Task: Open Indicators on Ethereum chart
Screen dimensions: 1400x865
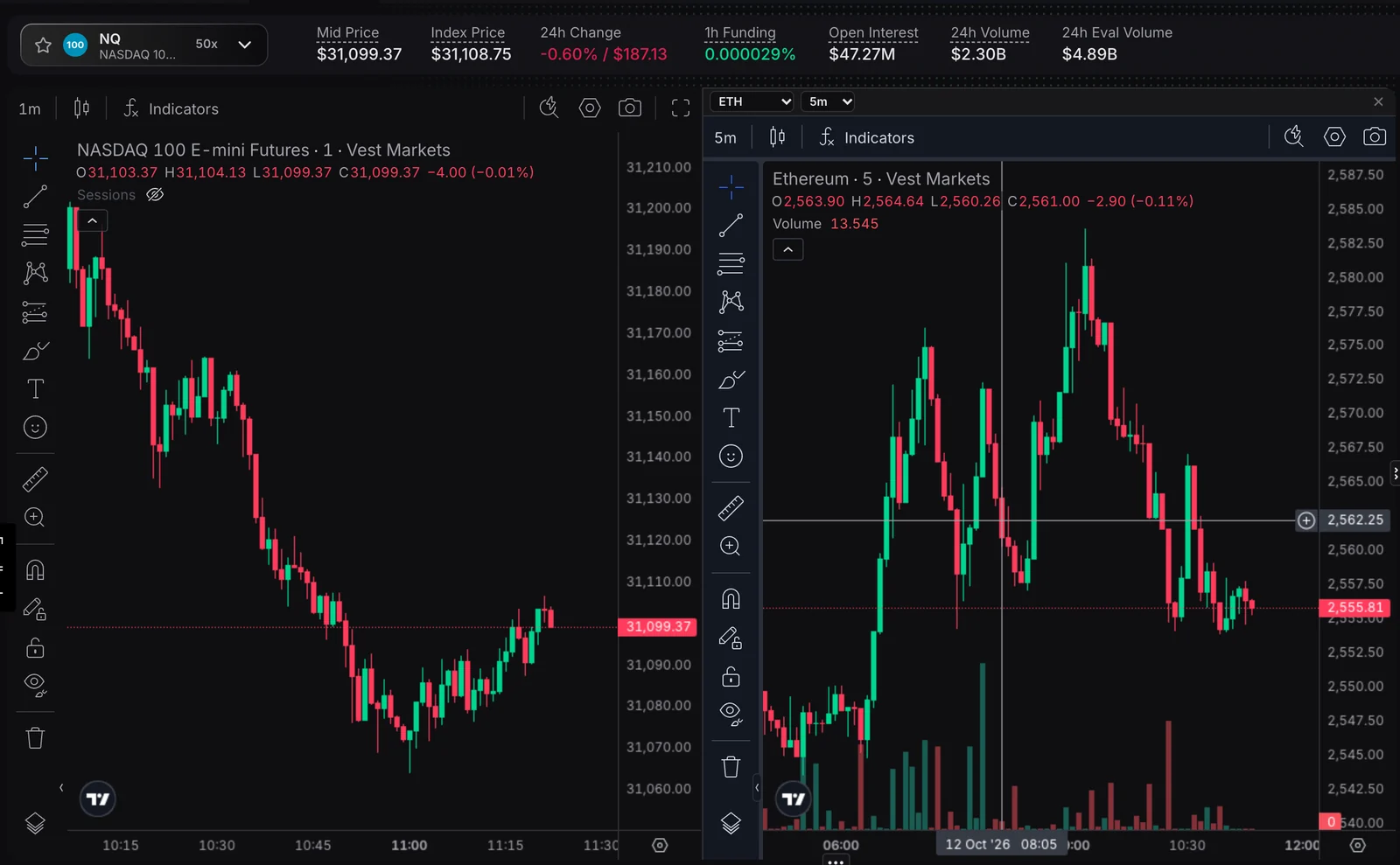Action: coord(867,137)
